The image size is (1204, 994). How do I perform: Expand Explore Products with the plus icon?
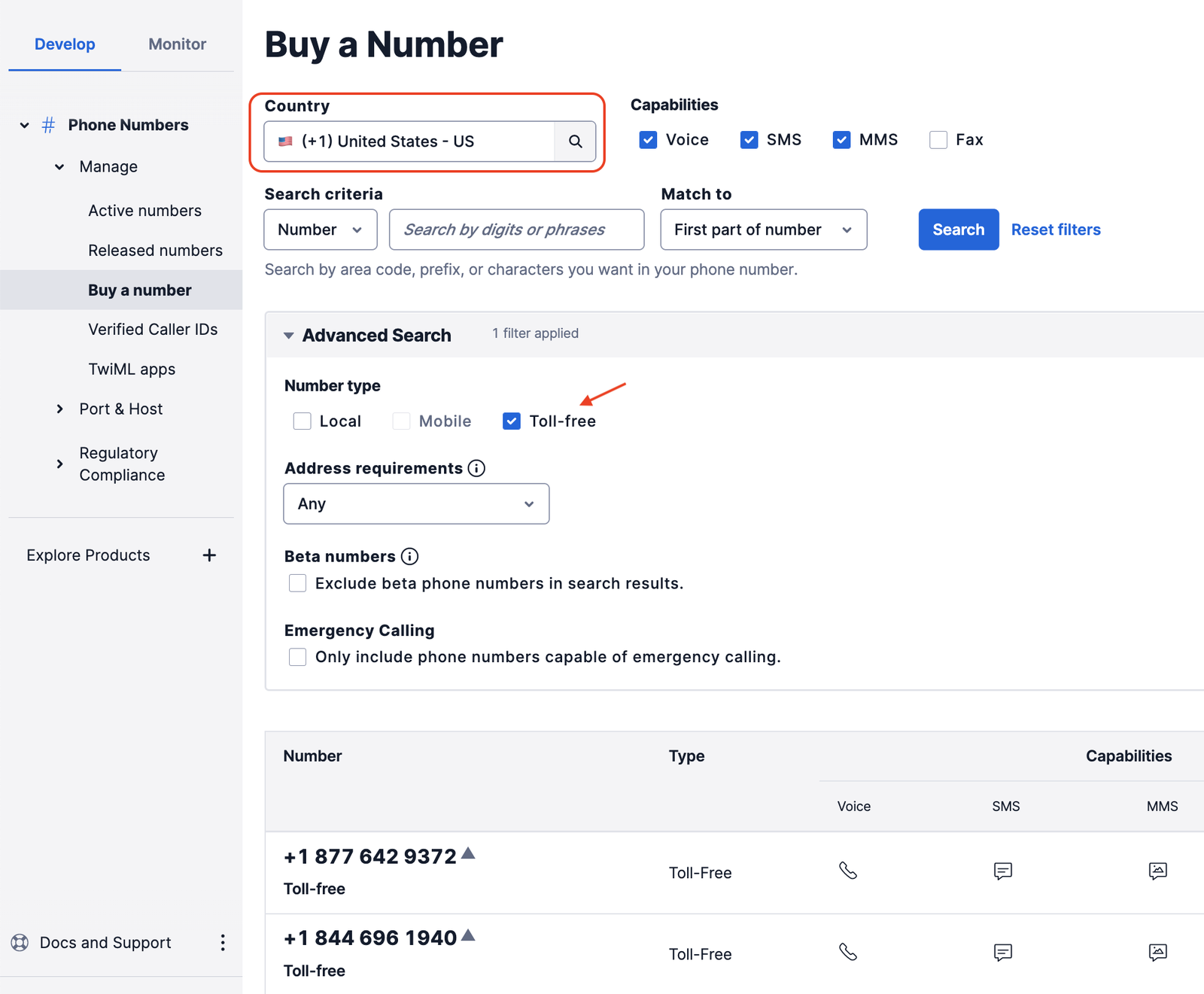pyautogui.click(x=209, y=555)
